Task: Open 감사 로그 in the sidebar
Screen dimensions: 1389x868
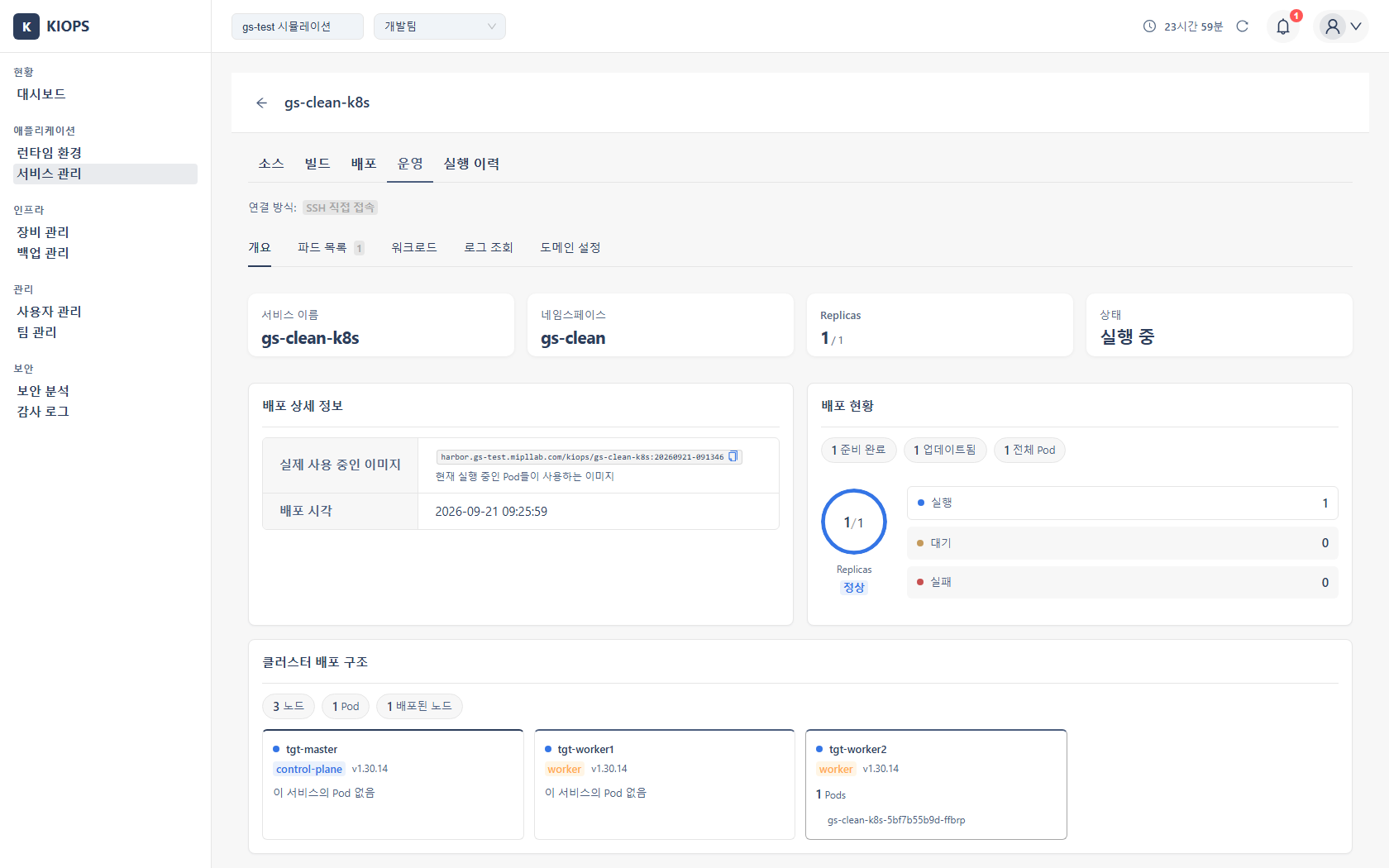Action: click(106, 412)
